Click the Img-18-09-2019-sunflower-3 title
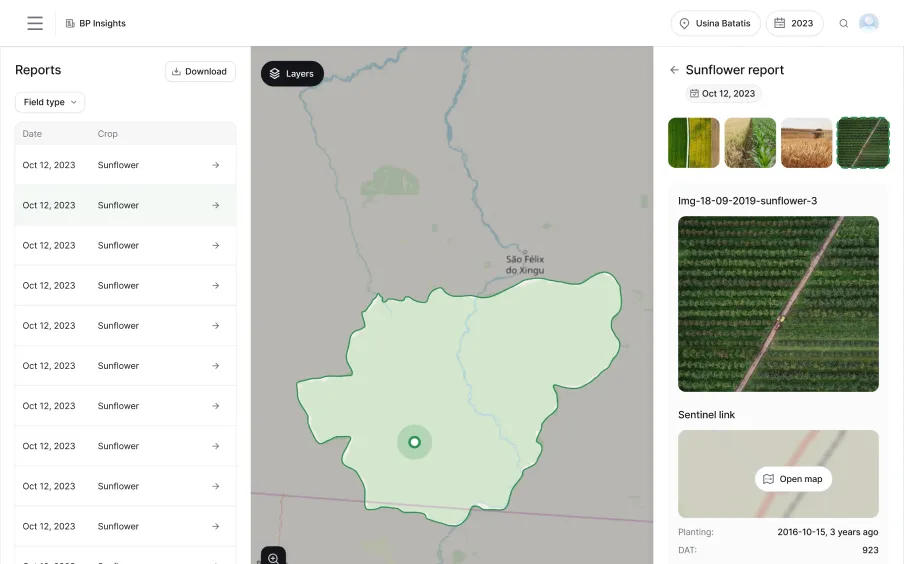Image resolution: width=904 pixels, height=564 pixels. tap(747, 201)
